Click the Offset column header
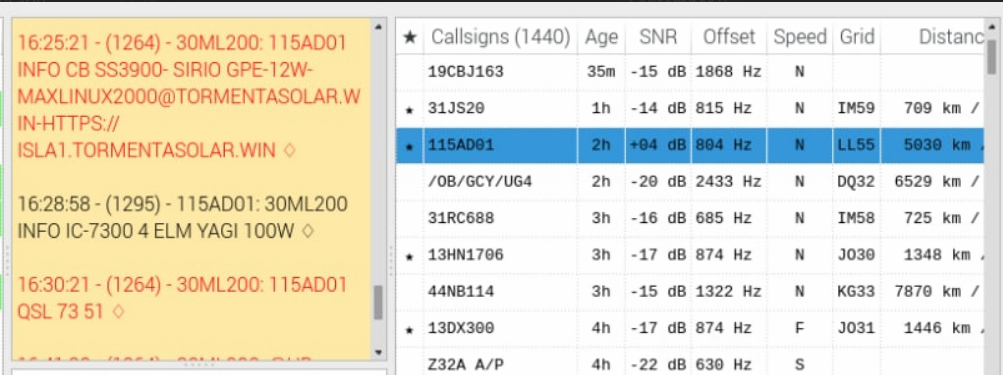Viewport: 1003px width, 375px height. 729,37
